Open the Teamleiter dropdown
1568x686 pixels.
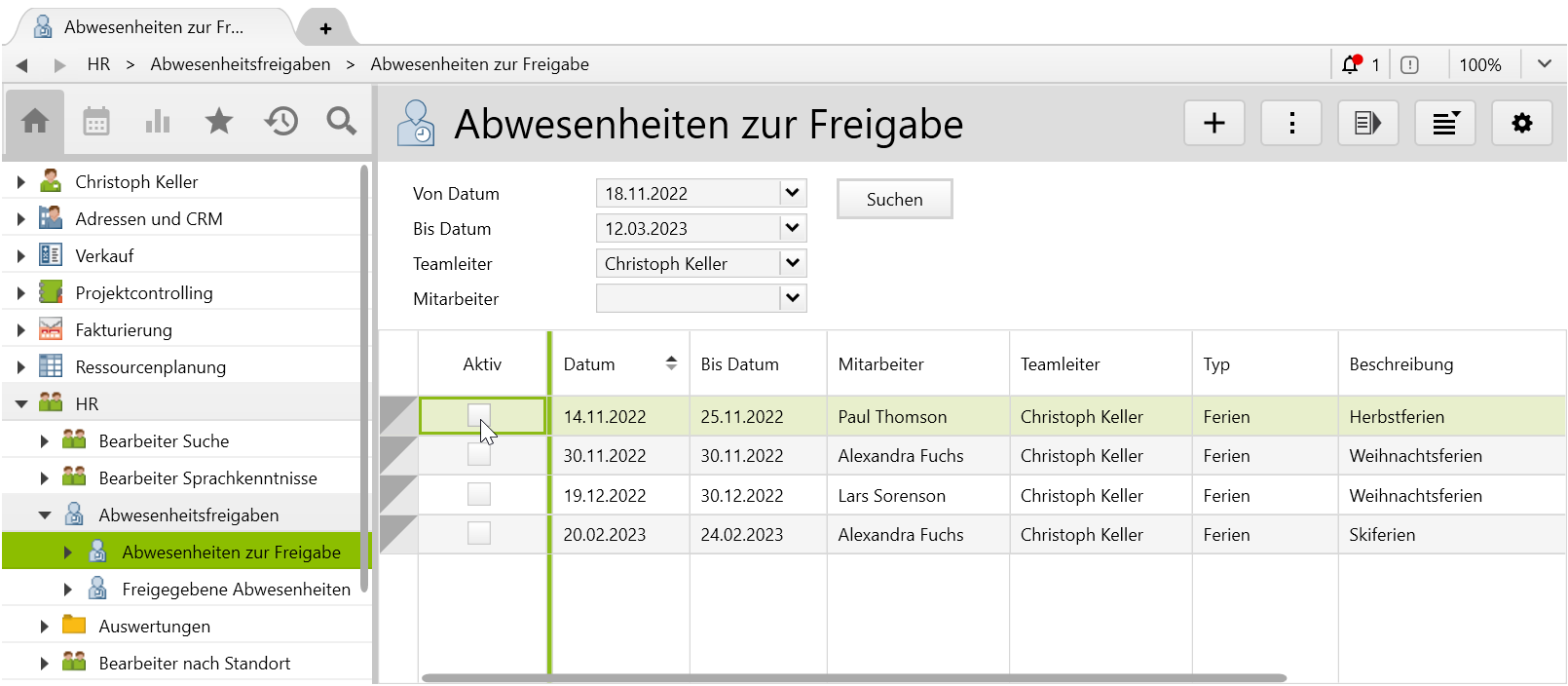click(793, 264)
